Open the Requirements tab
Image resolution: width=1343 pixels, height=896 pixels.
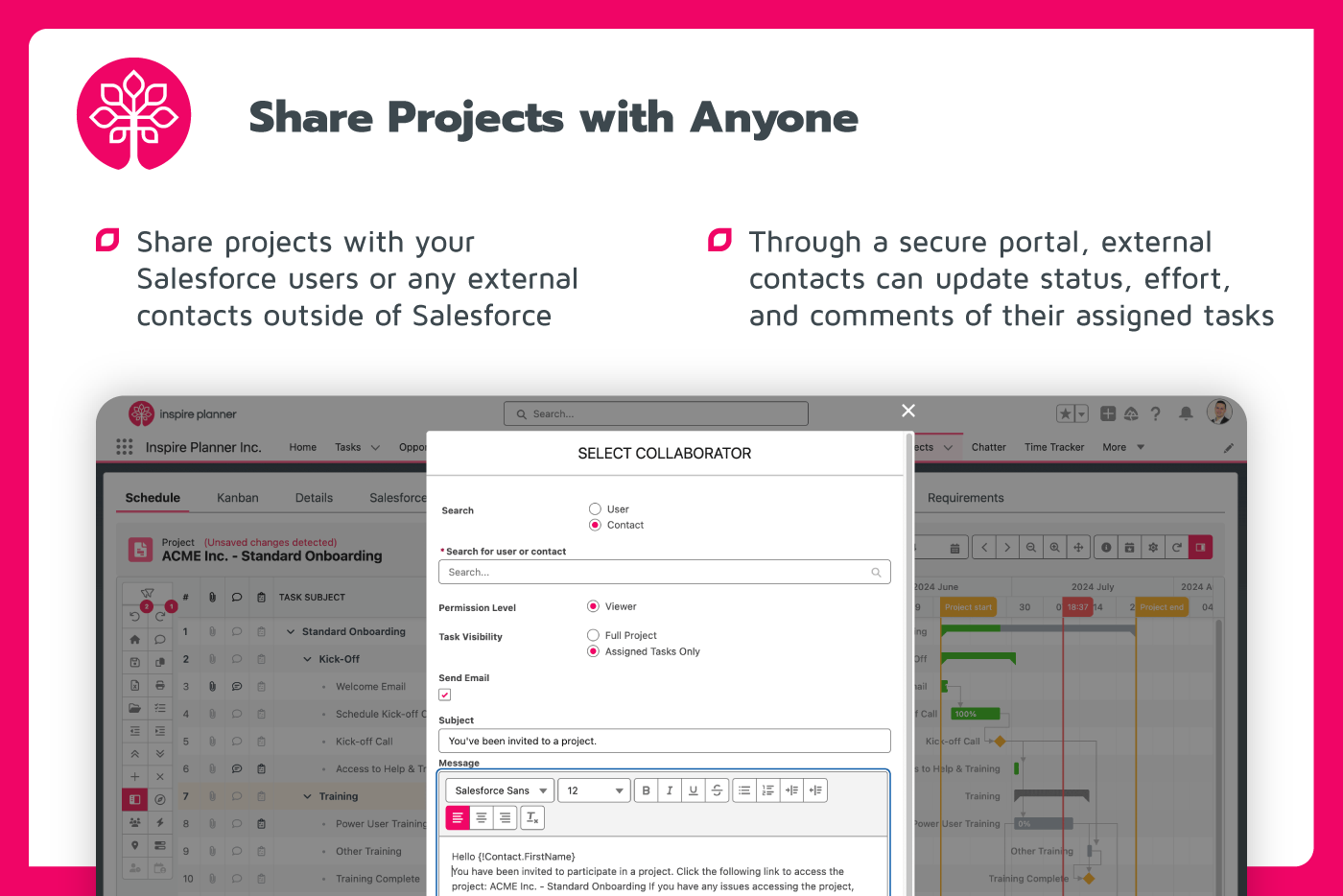pyautogui.click(x=966, y=498)
